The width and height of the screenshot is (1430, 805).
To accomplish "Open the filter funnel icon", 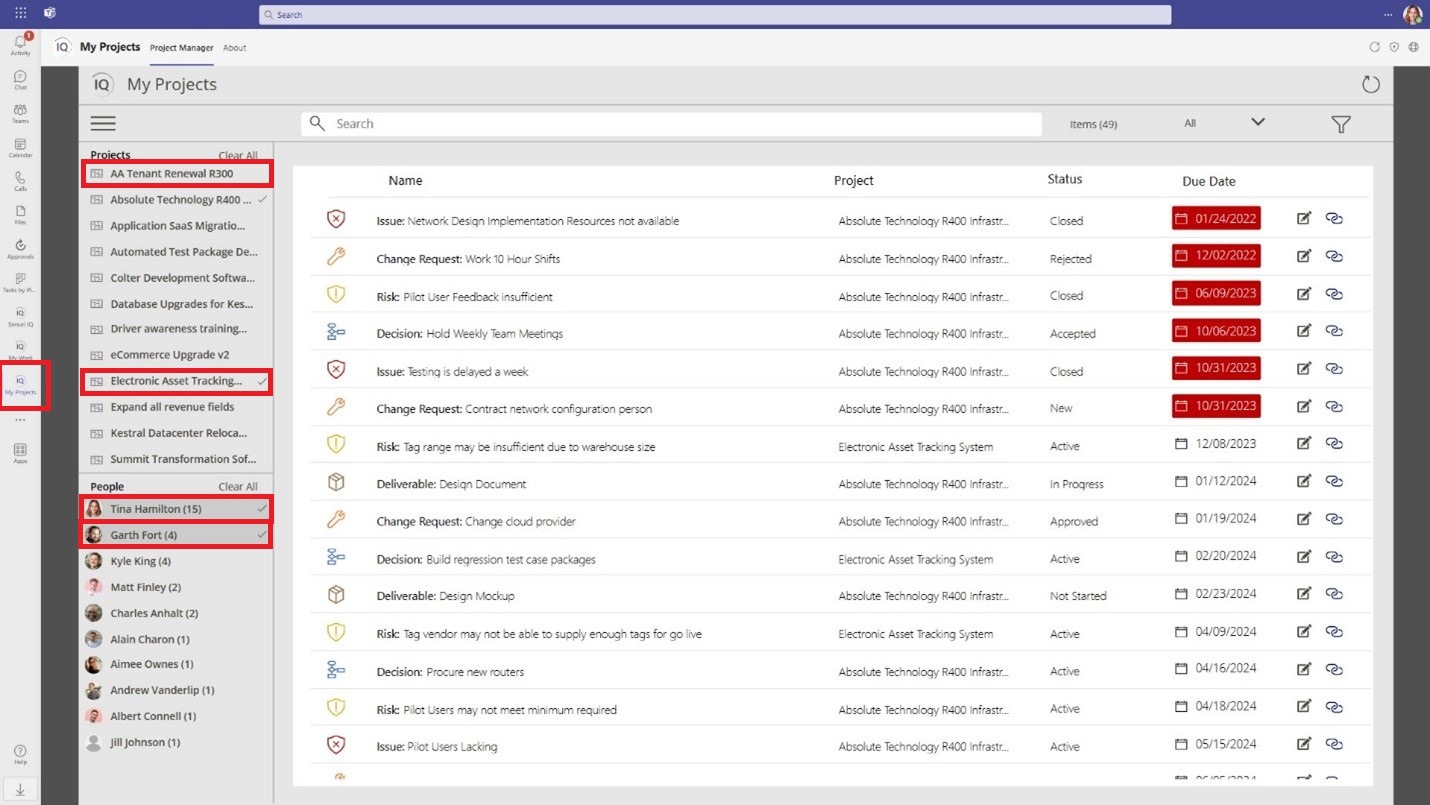I will click(1341, 124).
